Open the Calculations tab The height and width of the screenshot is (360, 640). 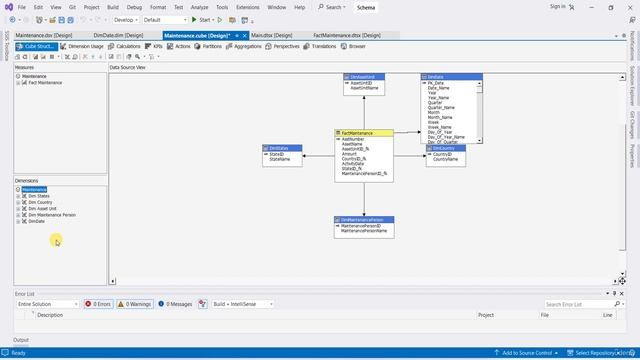click(x=124, y=47)
